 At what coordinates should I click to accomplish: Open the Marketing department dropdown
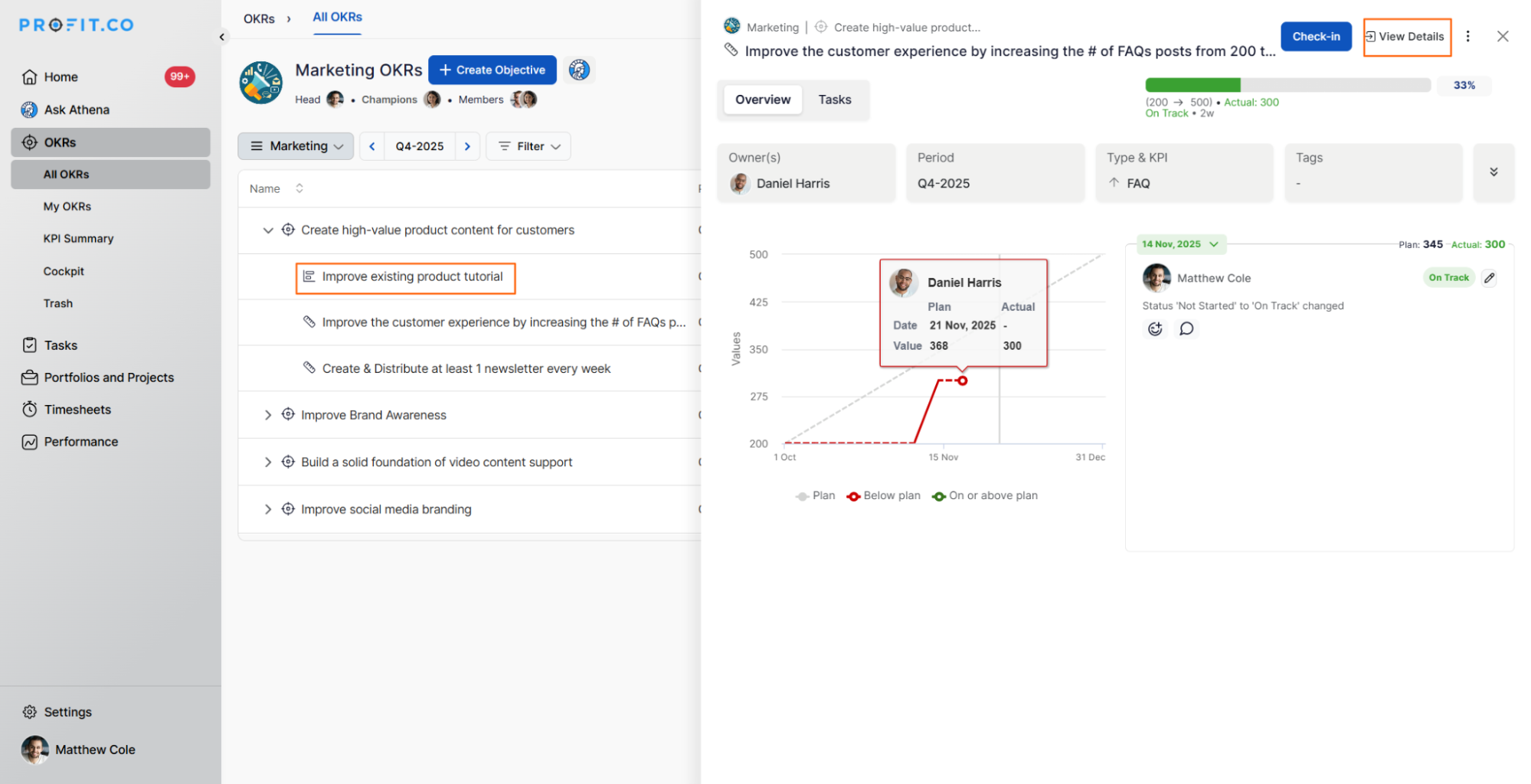click(x=296, y=146)
